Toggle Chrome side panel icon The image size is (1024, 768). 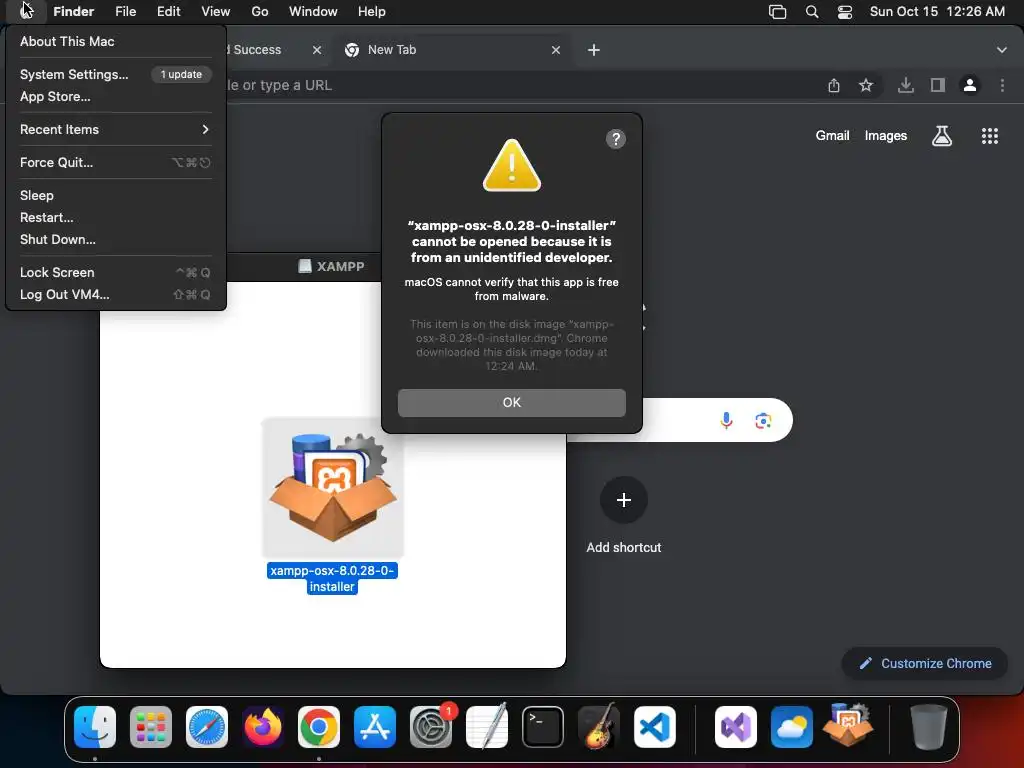coord(938,86)
